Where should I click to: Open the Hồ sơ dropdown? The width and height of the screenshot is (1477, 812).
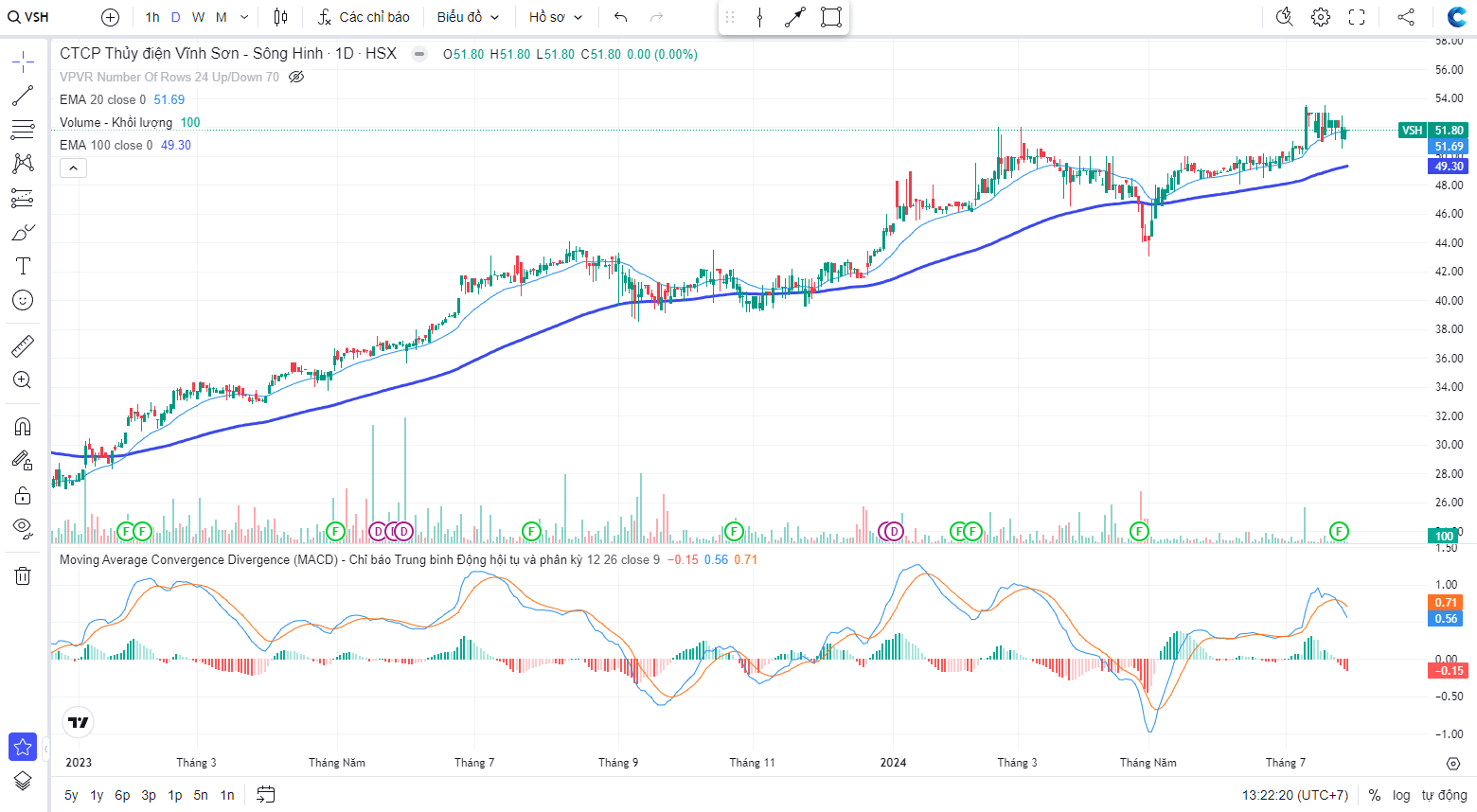556,17
